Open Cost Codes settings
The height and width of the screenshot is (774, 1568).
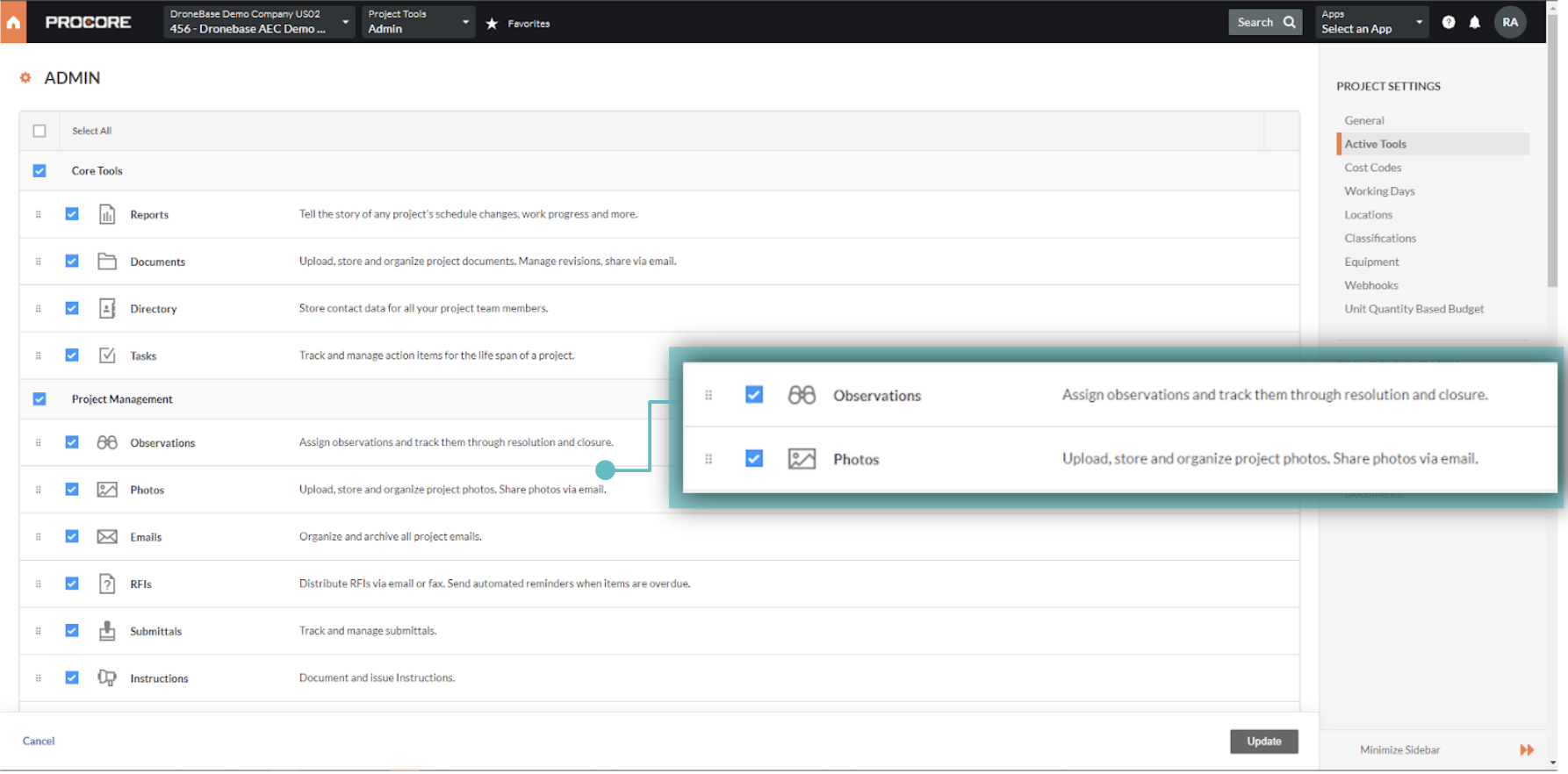click(x=1373, y=168)
